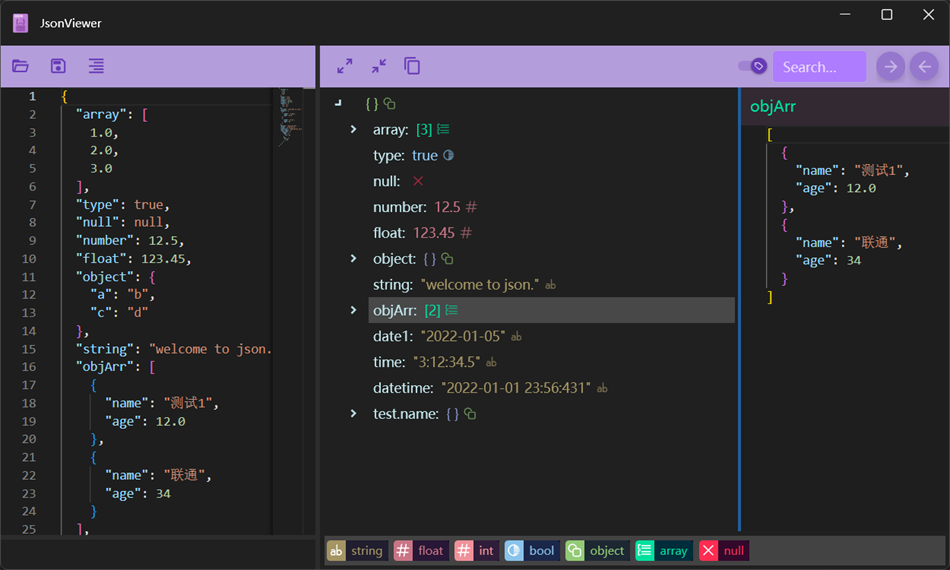Expand all tree nodes
Screen dimensions: 950x570
(345, 66)
